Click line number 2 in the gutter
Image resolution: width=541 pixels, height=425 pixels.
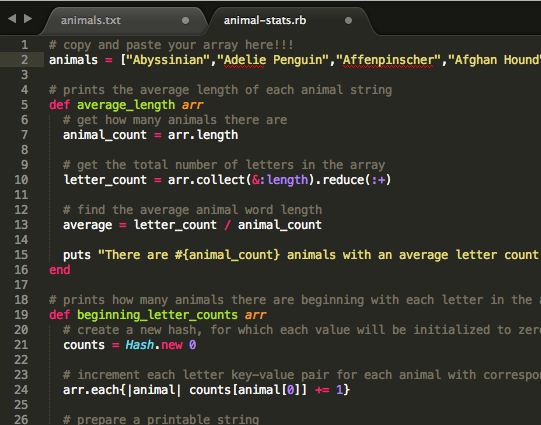(x=24, y=60)
